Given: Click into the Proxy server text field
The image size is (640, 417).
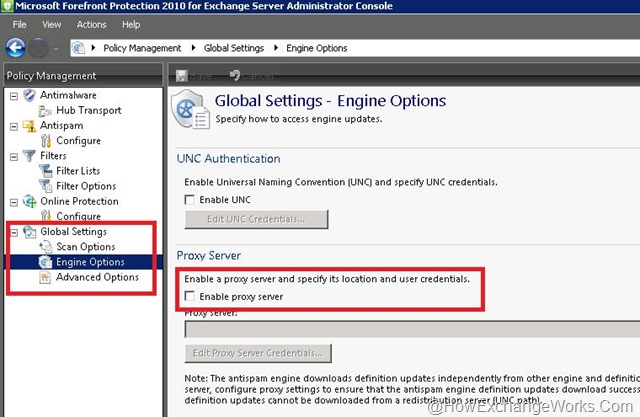Looking at the screenshot, I should point(410,329).
